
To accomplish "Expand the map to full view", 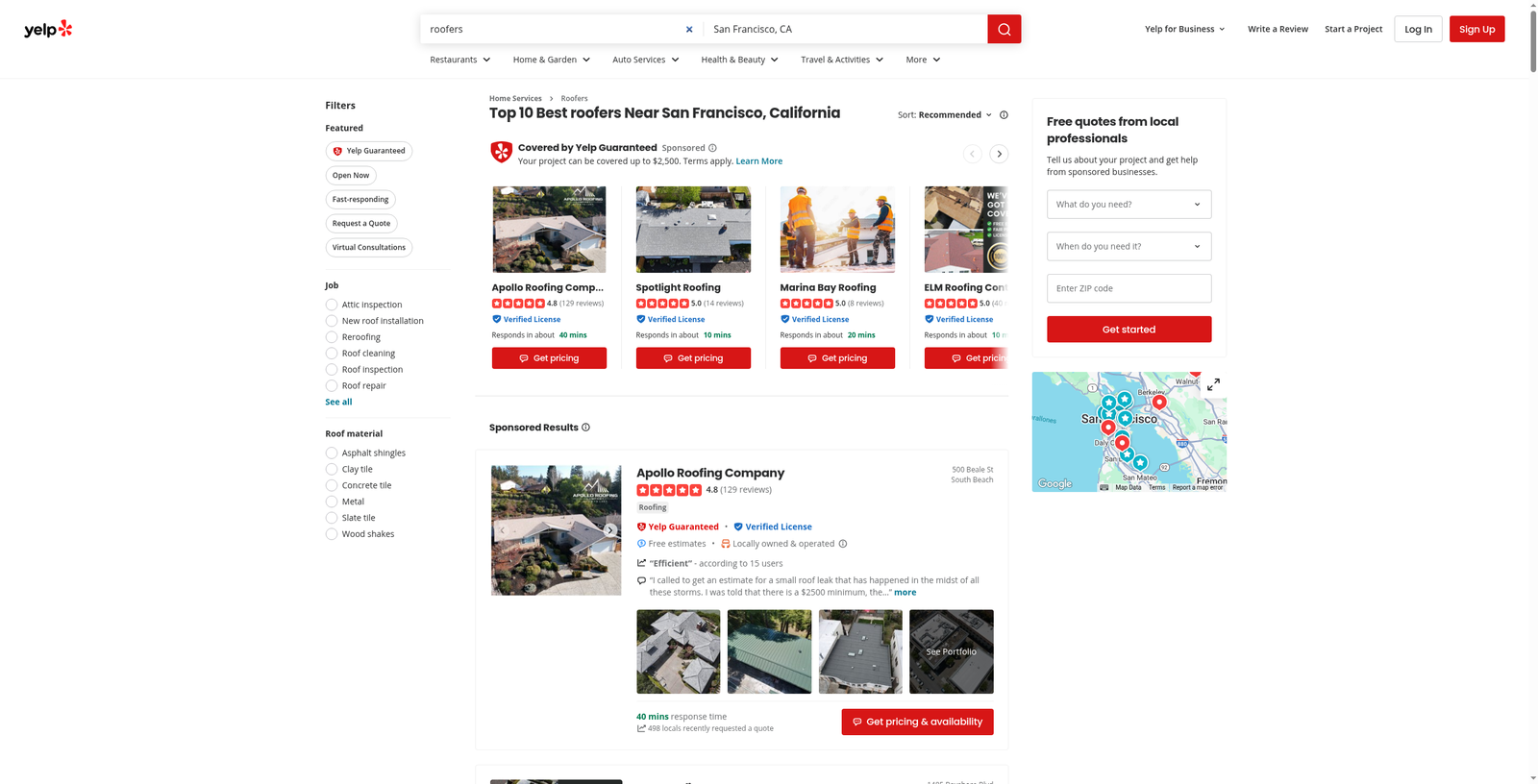I will [1213, 384].
